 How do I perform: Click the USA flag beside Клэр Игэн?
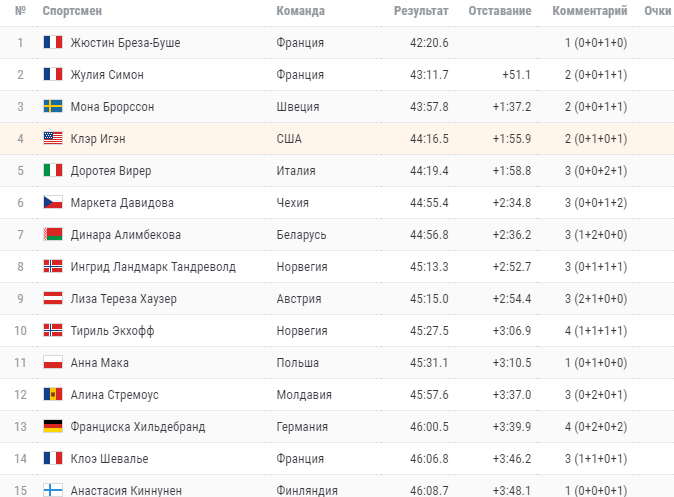click(53, 139)
